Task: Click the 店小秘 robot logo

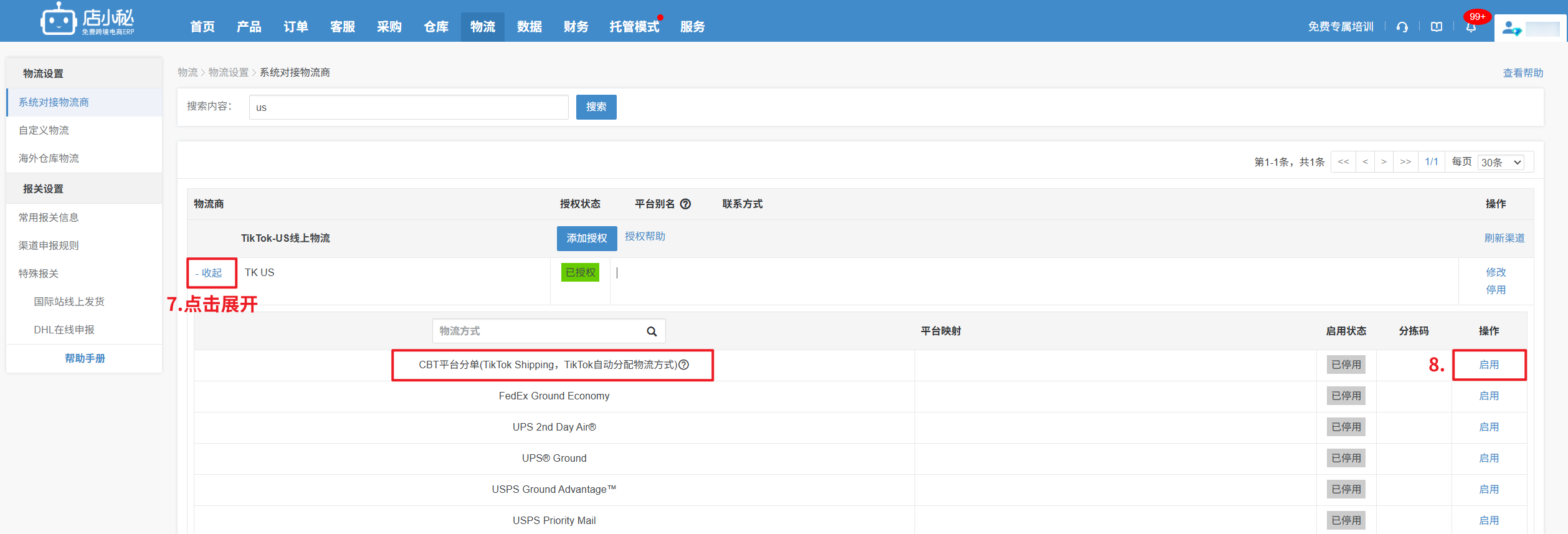Action: coord(58,21)
